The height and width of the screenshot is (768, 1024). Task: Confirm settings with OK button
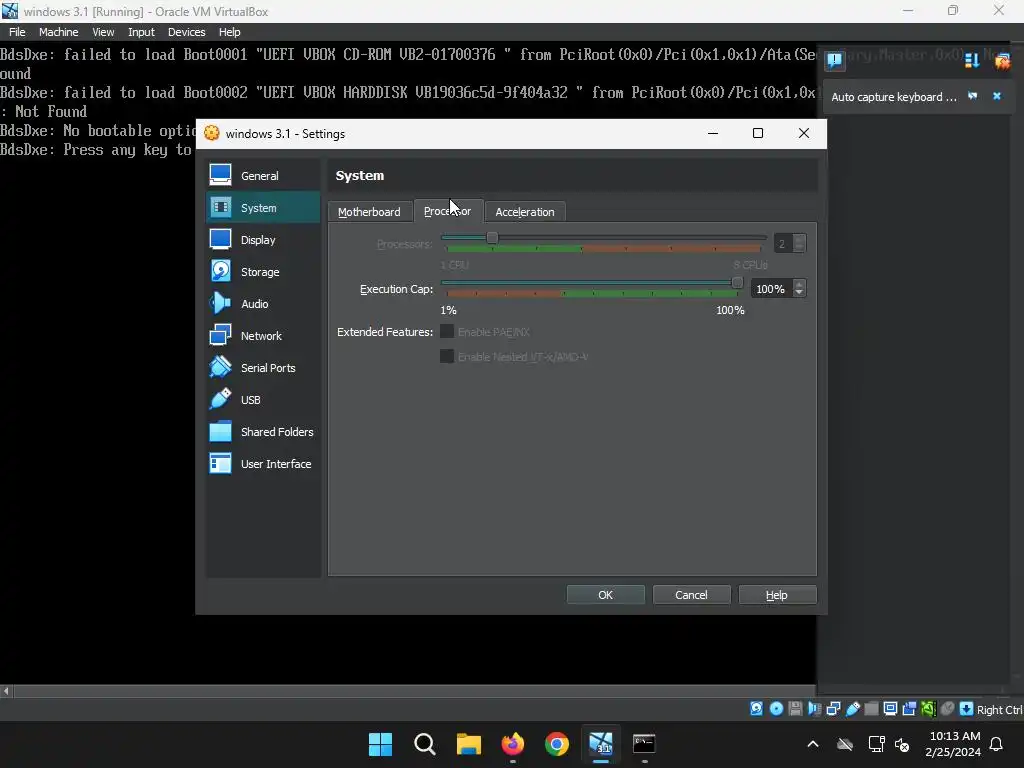(x=605, y=595)
